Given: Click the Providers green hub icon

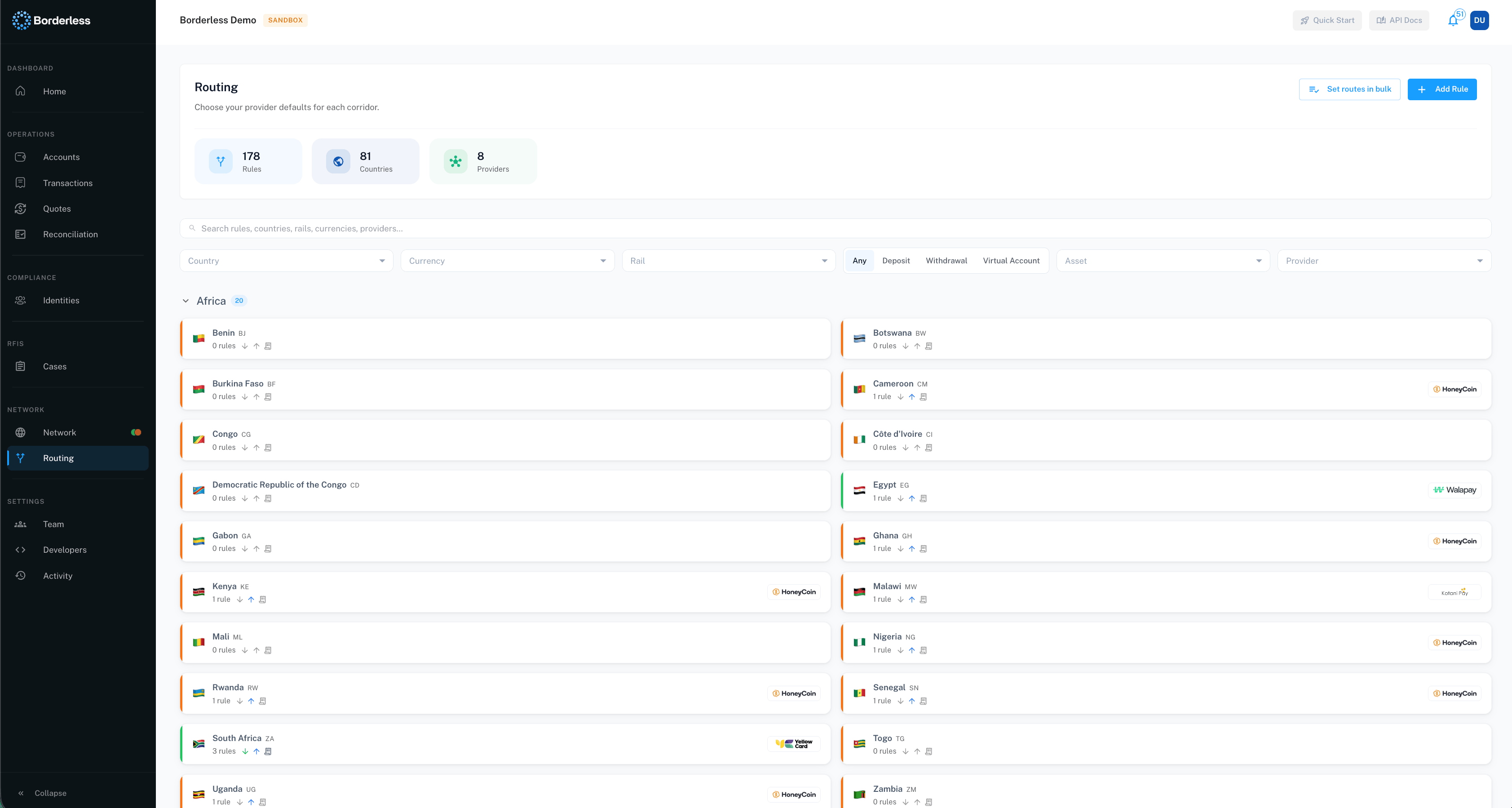Looking at the screenshot, I should [455, 161].
